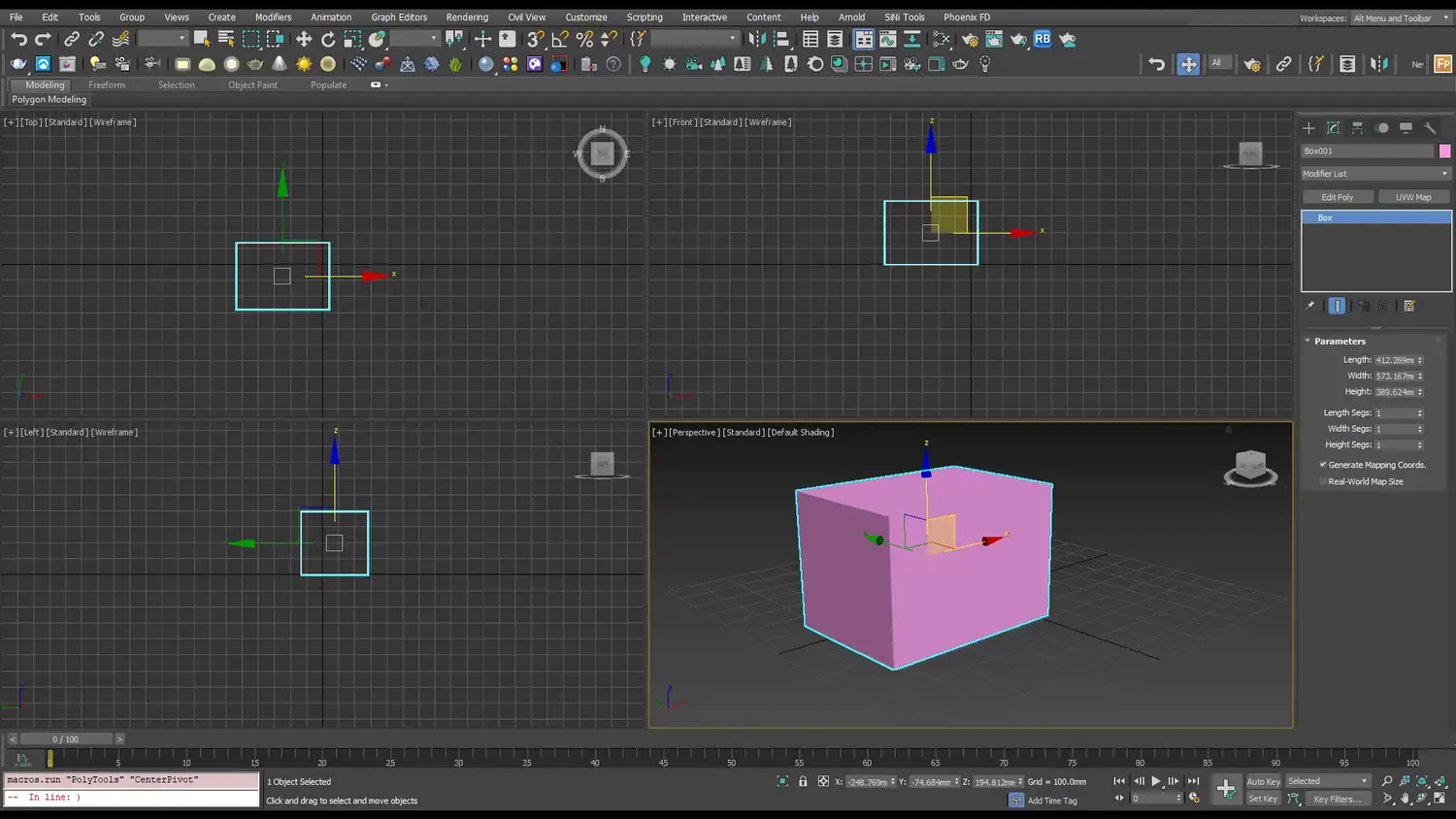1456x819 pixels.
Task: Open the Selected key filter dropdown
Action: pos(1327,781)
